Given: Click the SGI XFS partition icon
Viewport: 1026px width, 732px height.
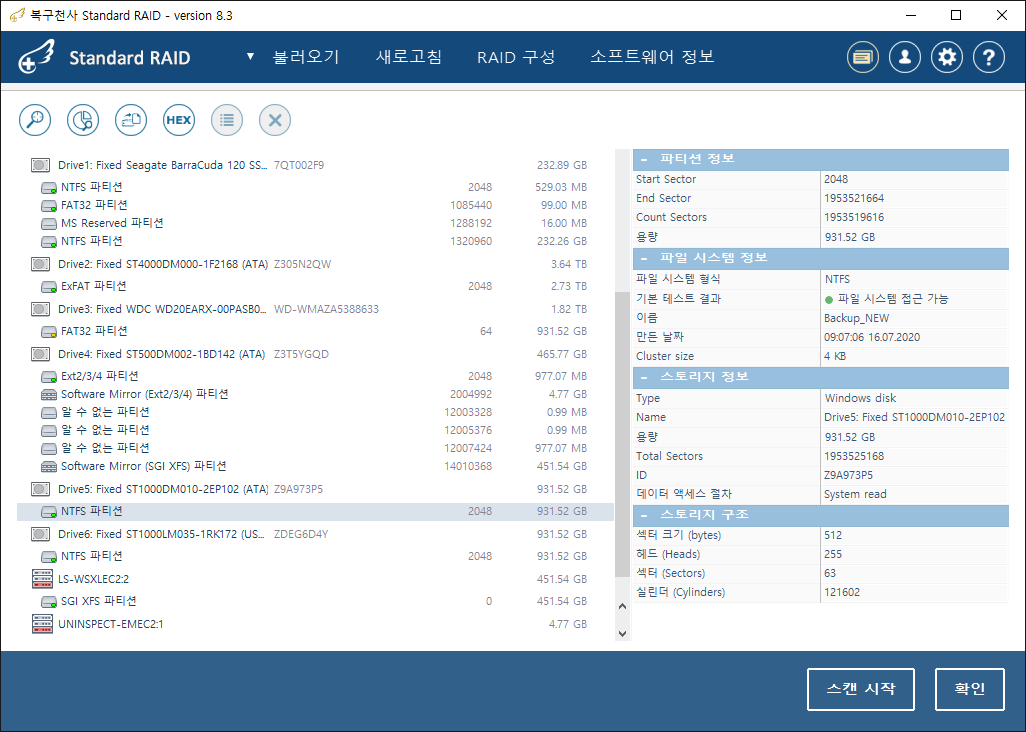Looking at the screenshot, I should pyautogui.click(x=49, y=601).
